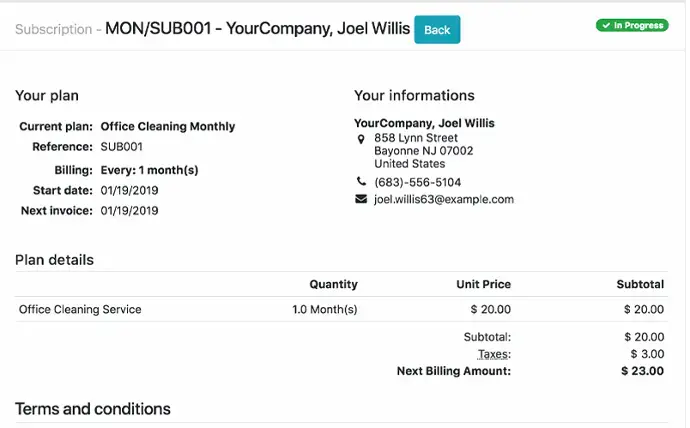690x428 pixels.
Task: Click the SUB001 reference value
Action: tap(123, 146)
